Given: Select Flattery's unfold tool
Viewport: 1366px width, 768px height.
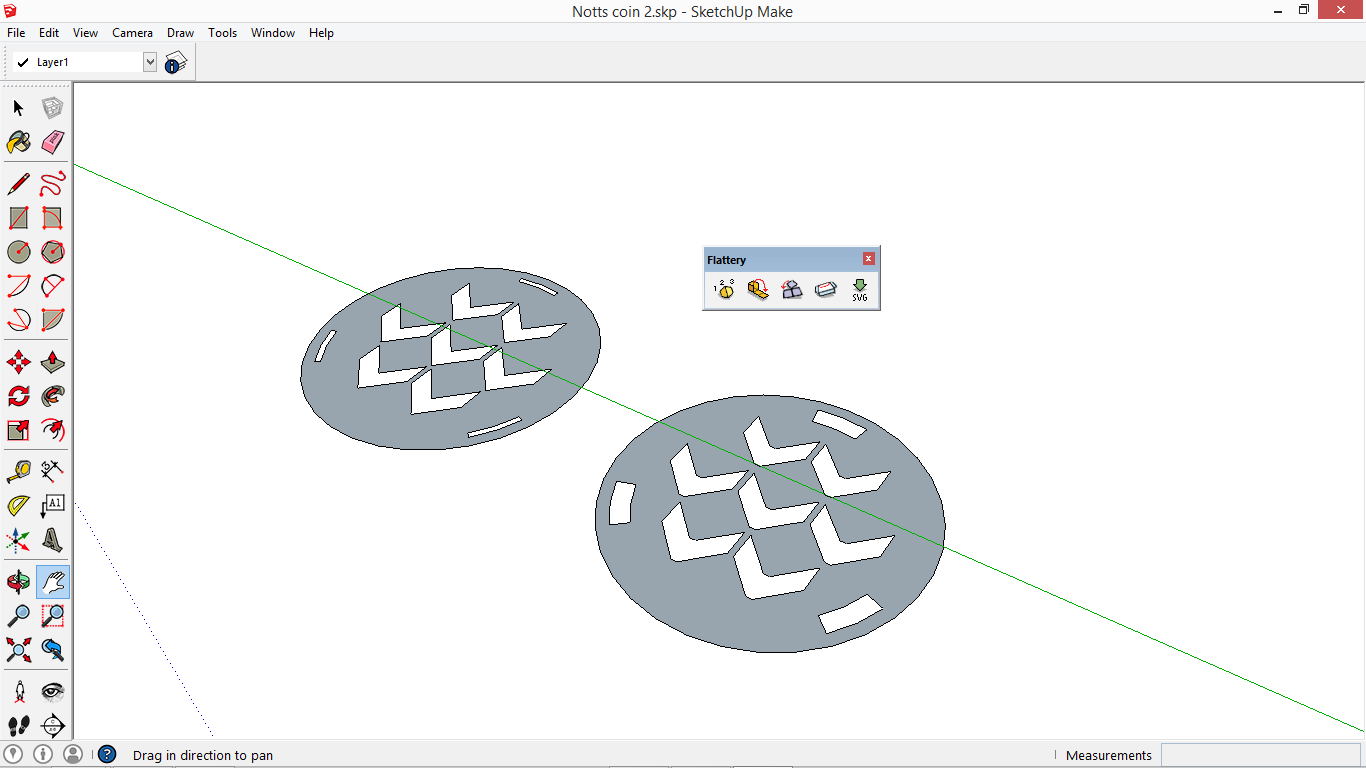Looking at the screenshot, I should pos(757,289).
